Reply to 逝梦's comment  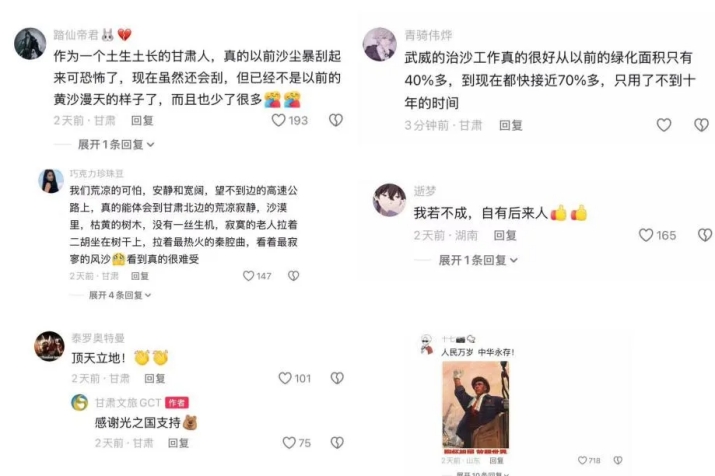tap(505, 235)
